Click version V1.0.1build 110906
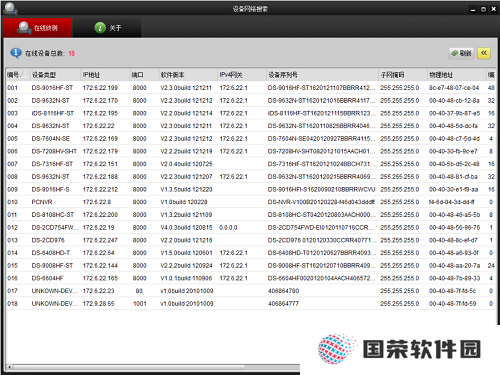500x375 pixels. click(x=186, y=278)
